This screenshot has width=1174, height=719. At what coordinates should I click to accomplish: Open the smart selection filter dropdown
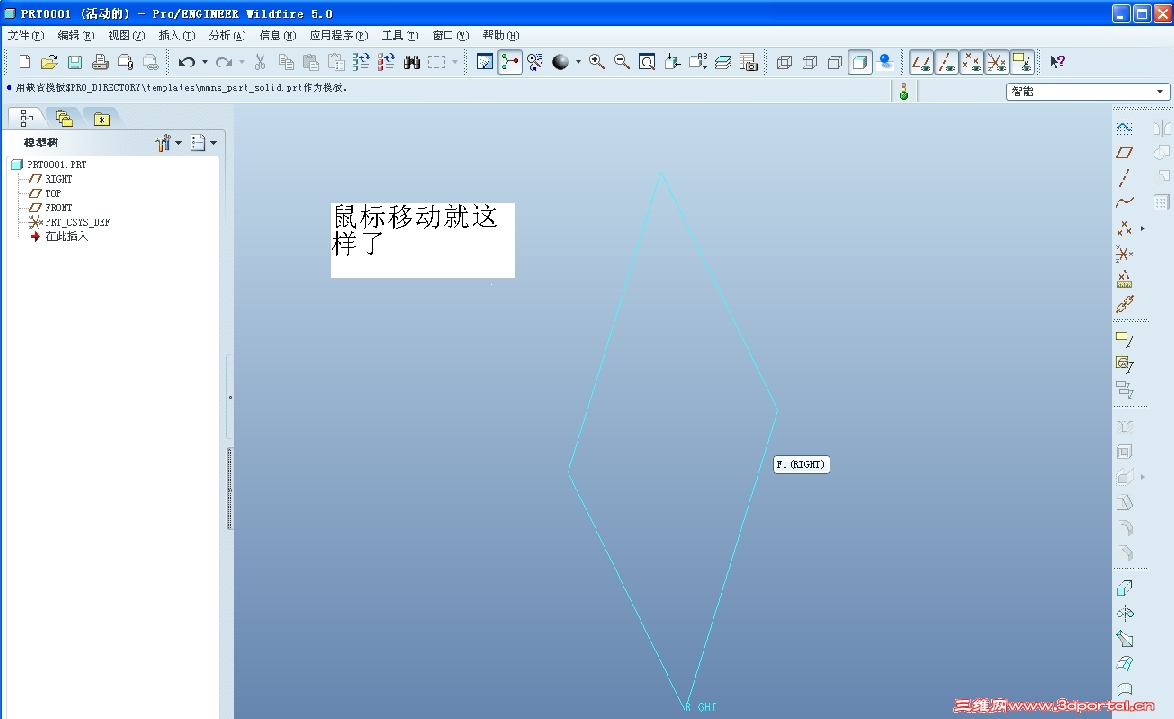pos(1088,91)
